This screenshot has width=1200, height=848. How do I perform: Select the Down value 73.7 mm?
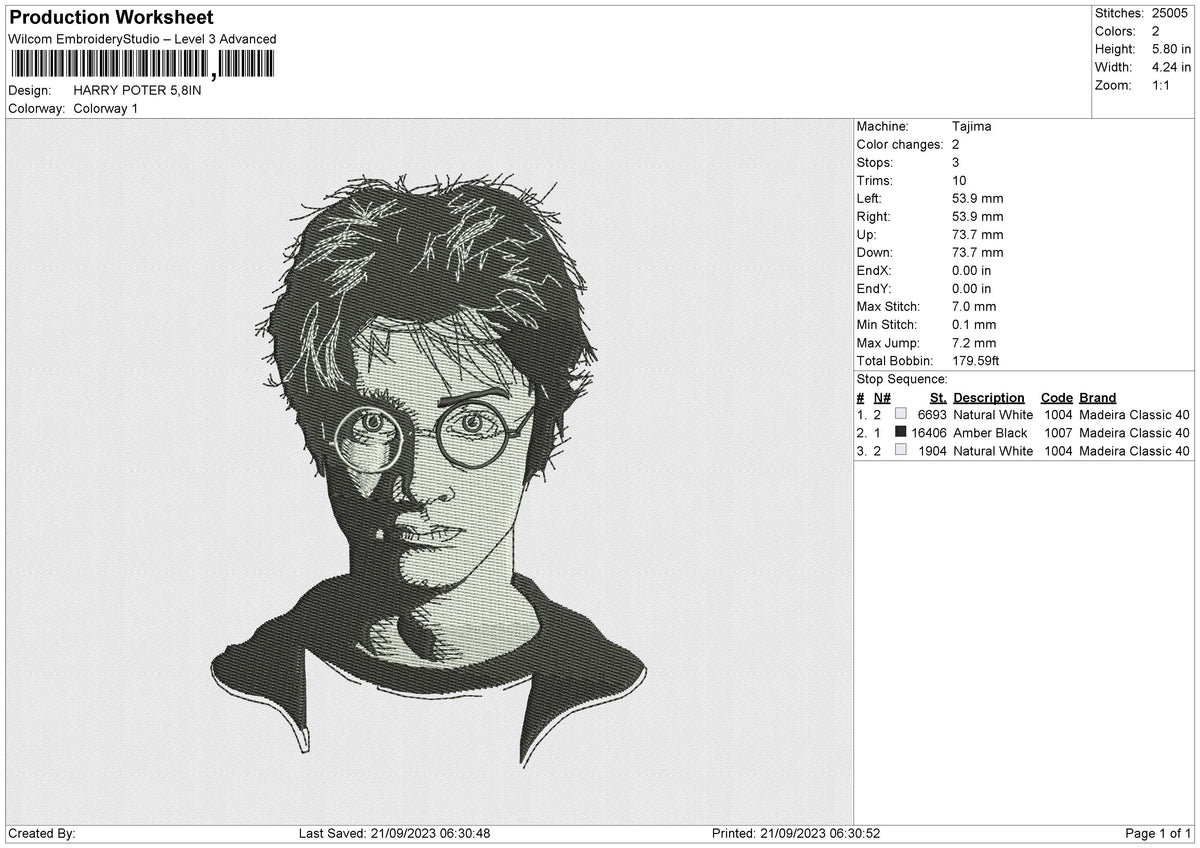[978, 253]
